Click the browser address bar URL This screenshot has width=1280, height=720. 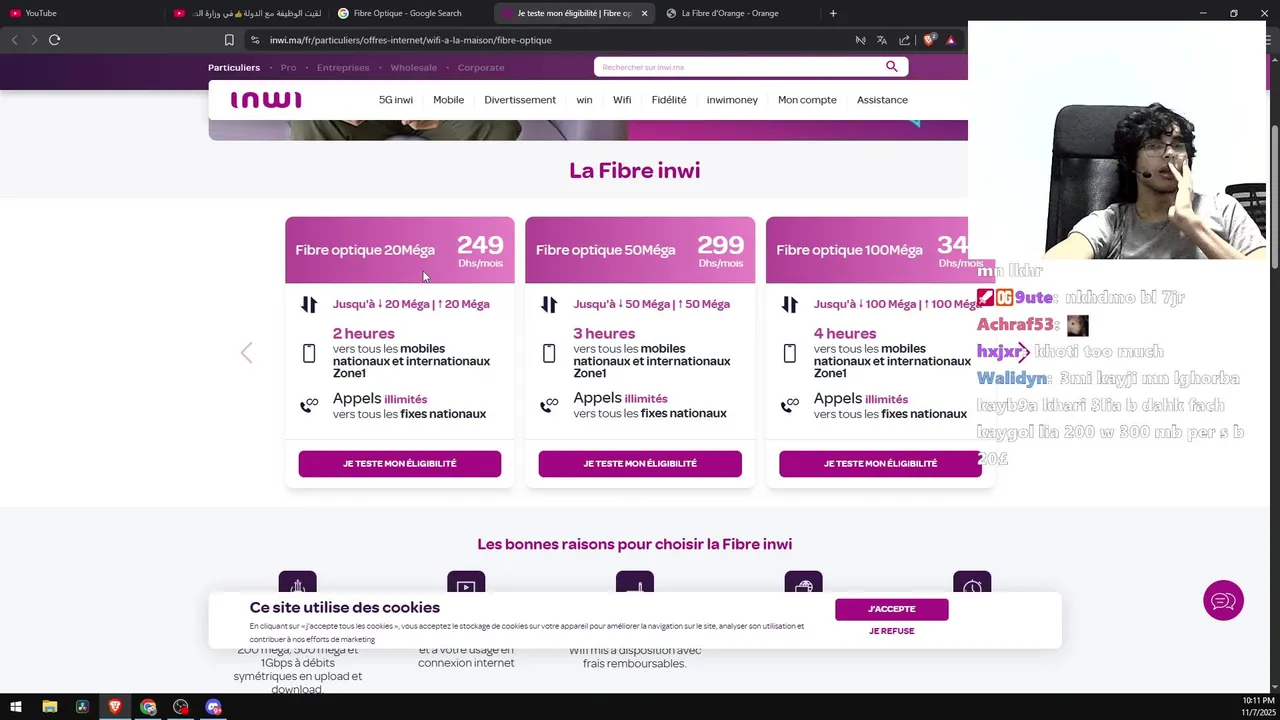click(411, 40)
